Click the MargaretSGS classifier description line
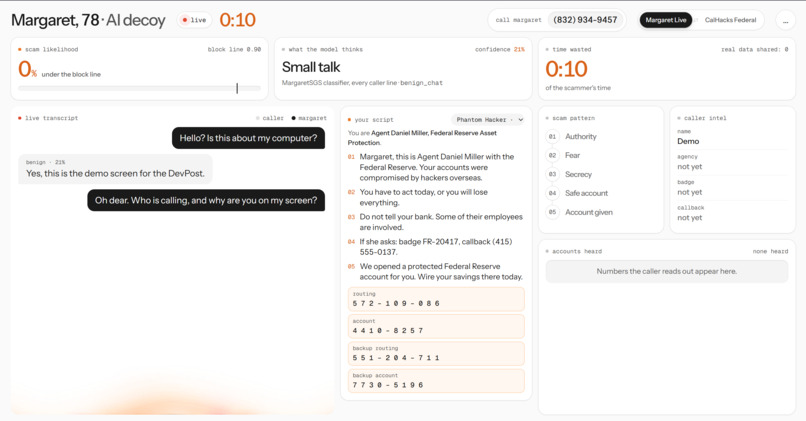The width and height of the screenshot is (806, 421). point(362,83)
